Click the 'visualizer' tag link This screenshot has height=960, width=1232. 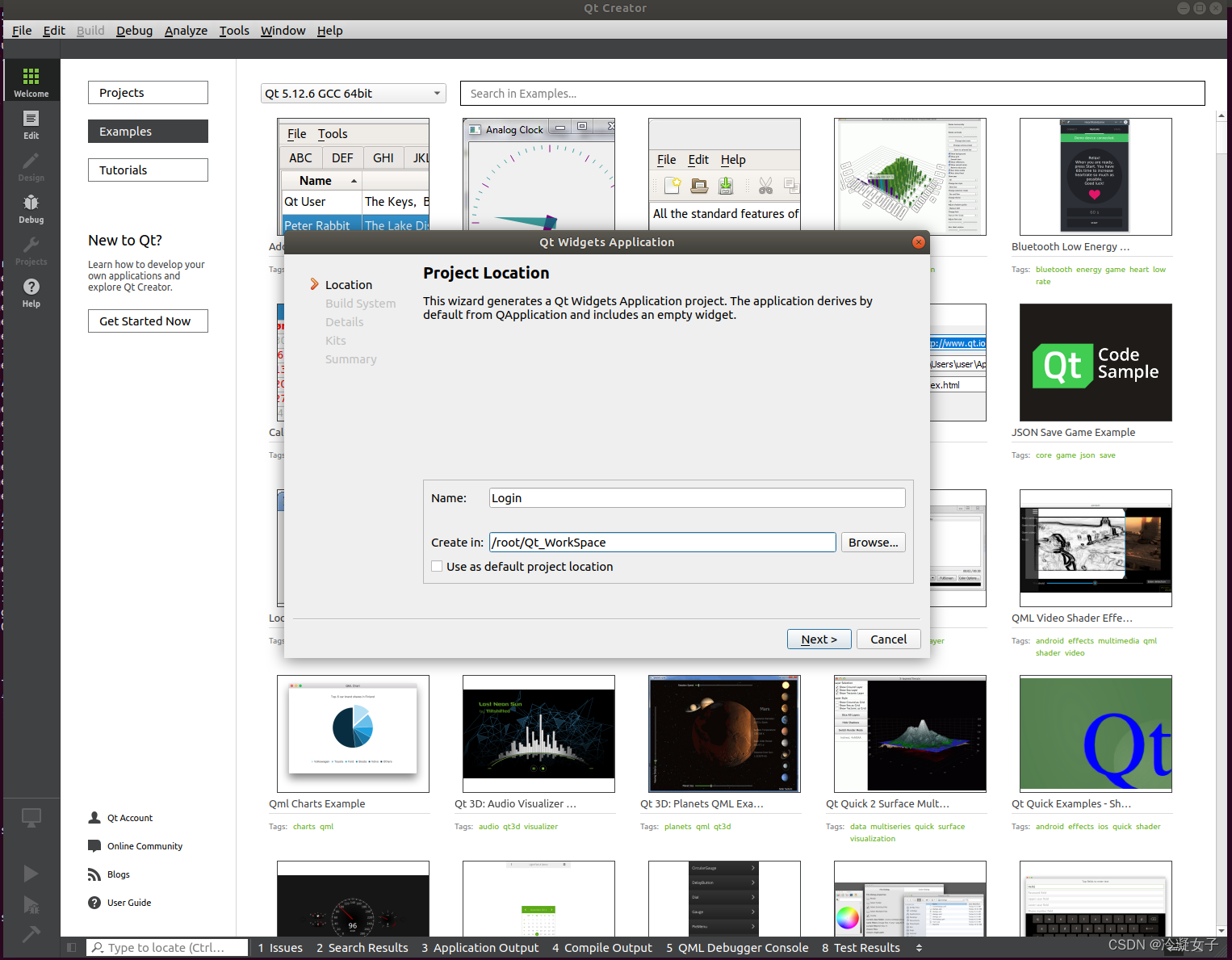coord(541,827)
